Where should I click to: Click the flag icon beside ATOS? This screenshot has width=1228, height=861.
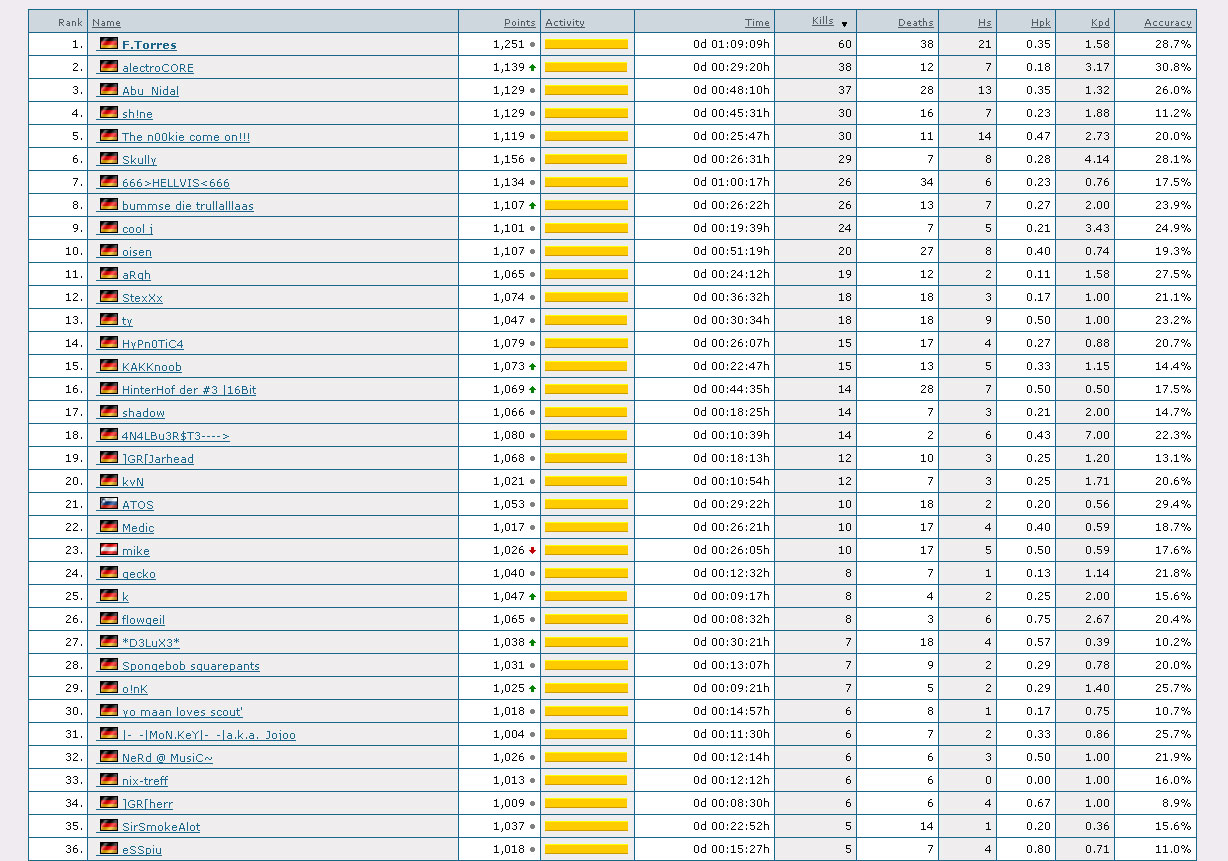(108, 504)
